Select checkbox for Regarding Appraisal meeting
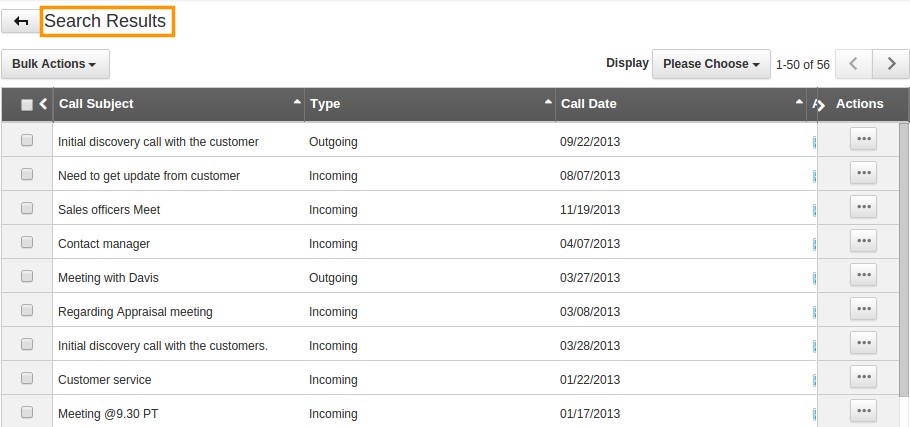Image resolution: width=910 pixels, height=427 pixels. 27,310
